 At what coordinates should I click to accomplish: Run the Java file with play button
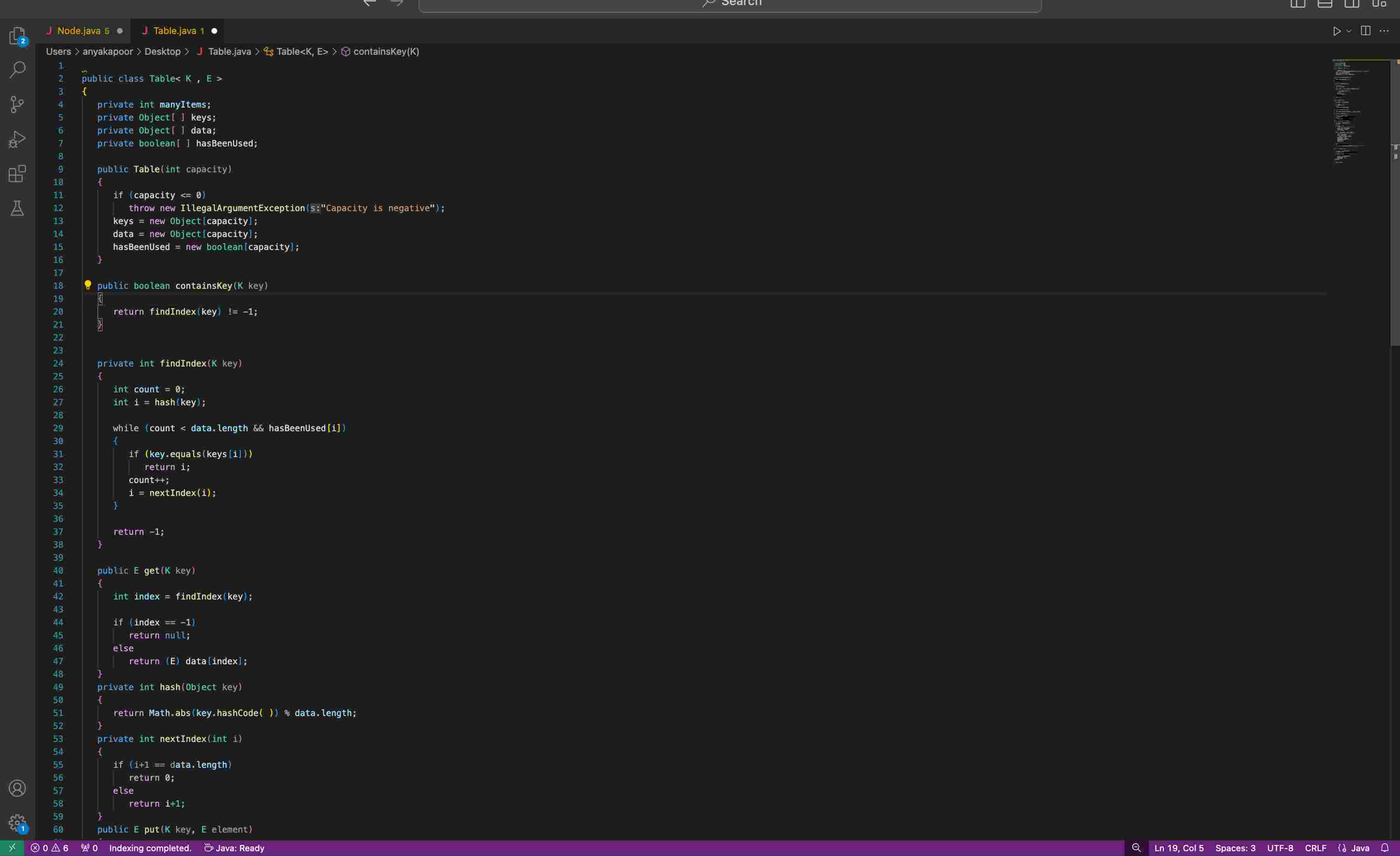tap(1336, 31)
